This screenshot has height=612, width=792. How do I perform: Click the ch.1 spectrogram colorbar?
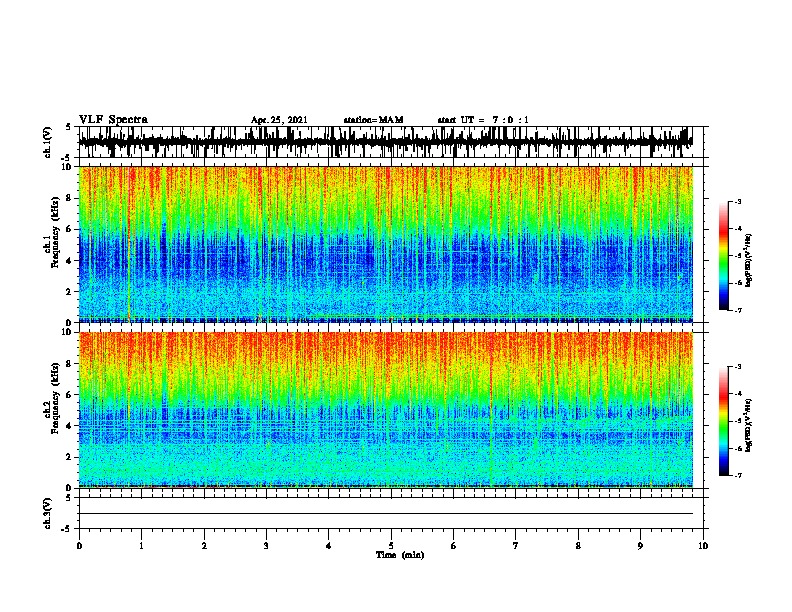click(x=723, y=256)
